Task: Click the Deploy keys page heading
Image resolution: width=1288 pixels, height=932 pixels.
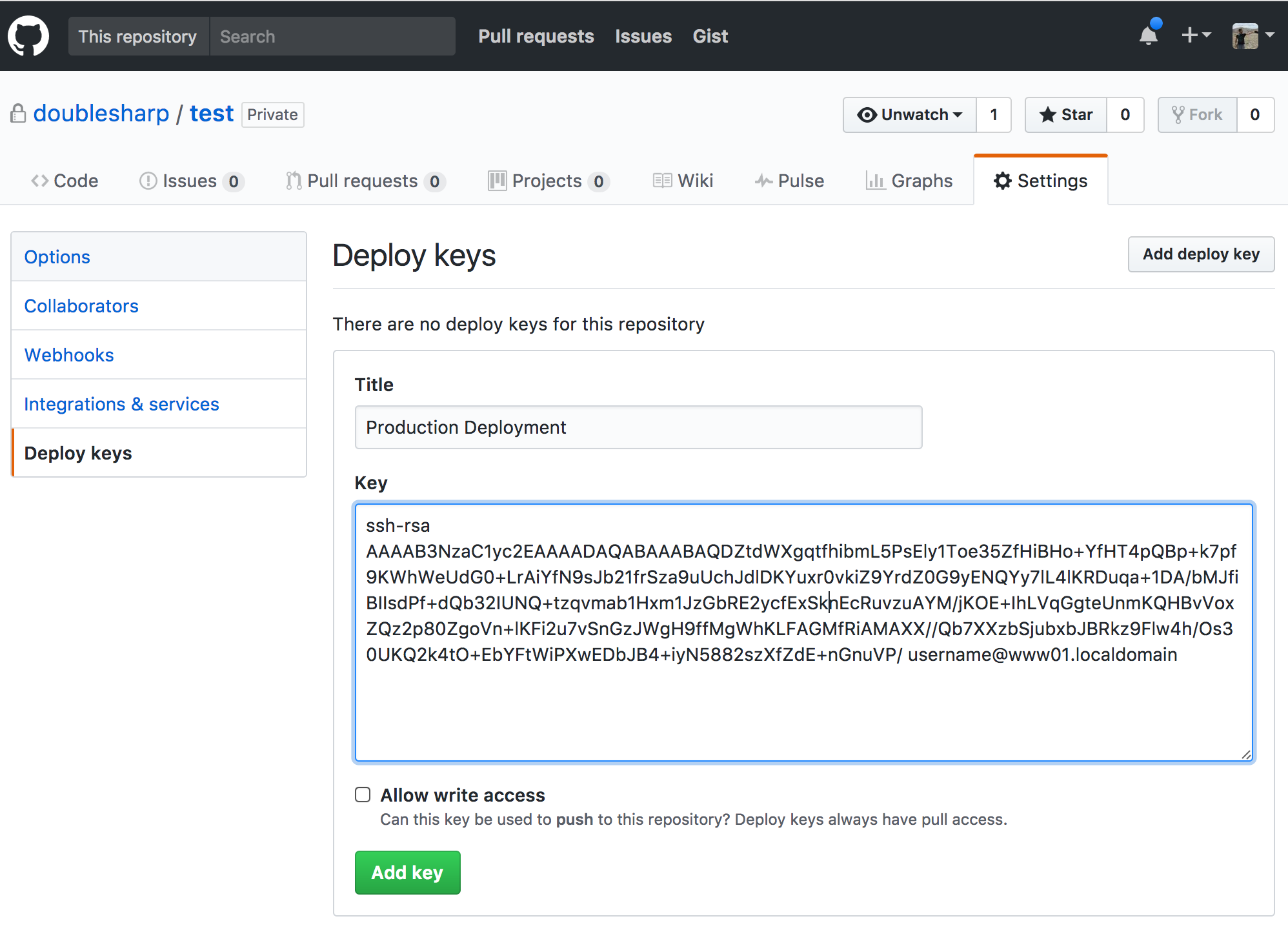Action: [414, 256]
